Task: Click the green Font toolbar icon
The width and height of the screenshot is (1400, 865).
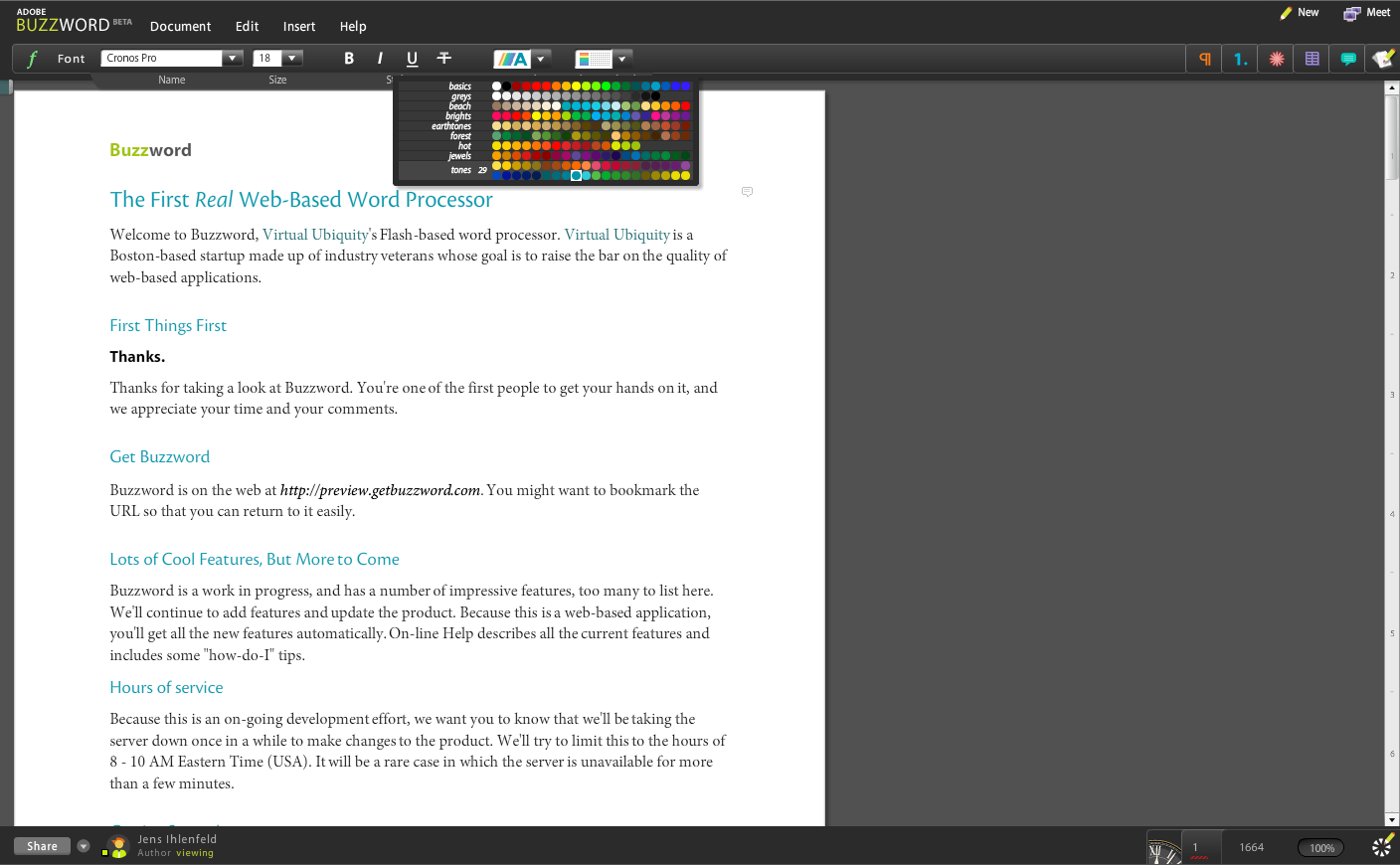Action: tap(32, 59)
